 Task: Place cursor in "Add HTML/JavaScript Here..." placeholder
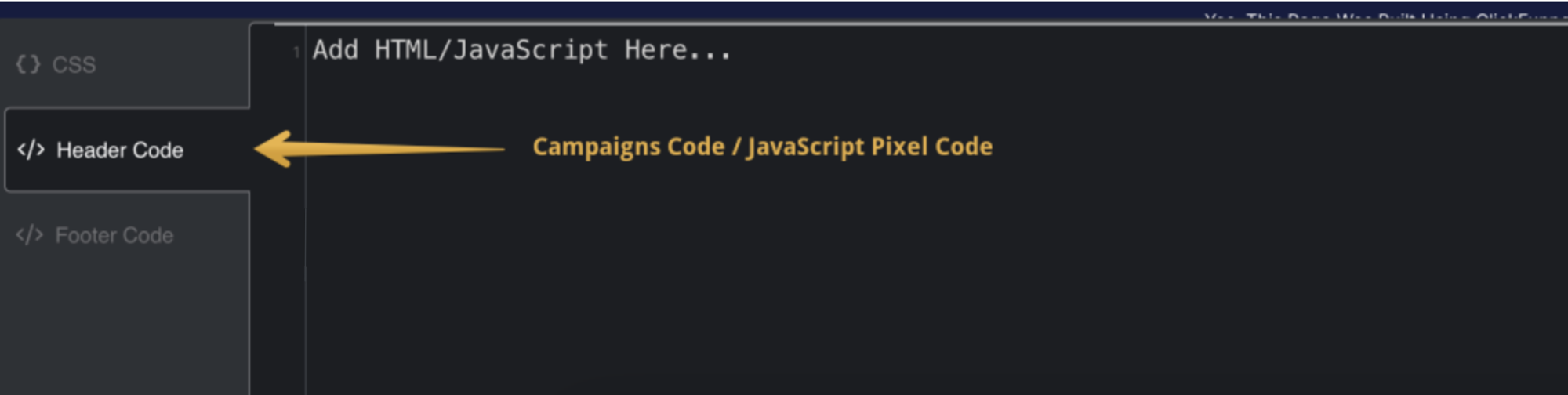click(x=521, y=50)
